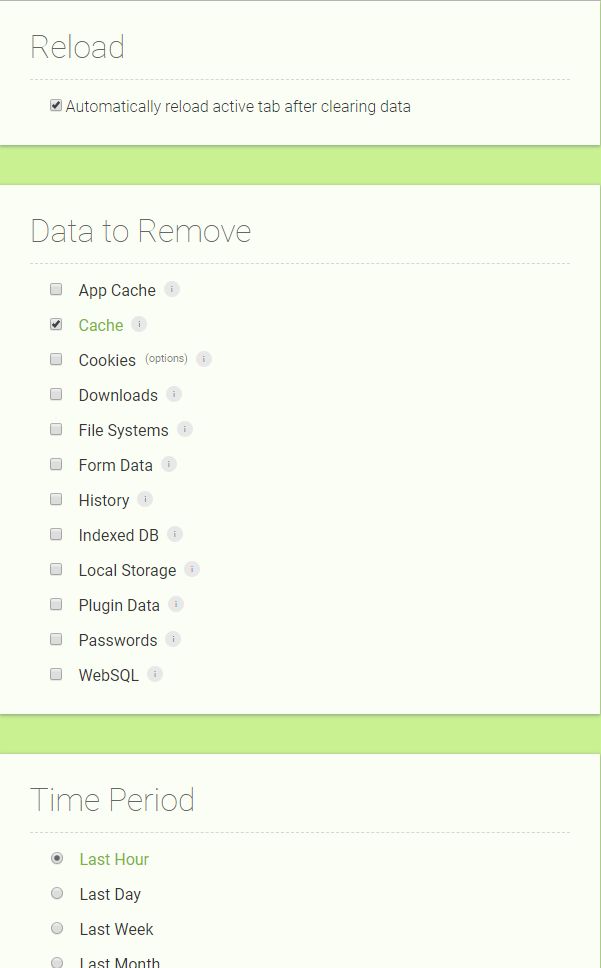601x968 pixels.
Task: Click the info icon beside Indexed DB
Action: pyautogui.click(x=175, y=534)
